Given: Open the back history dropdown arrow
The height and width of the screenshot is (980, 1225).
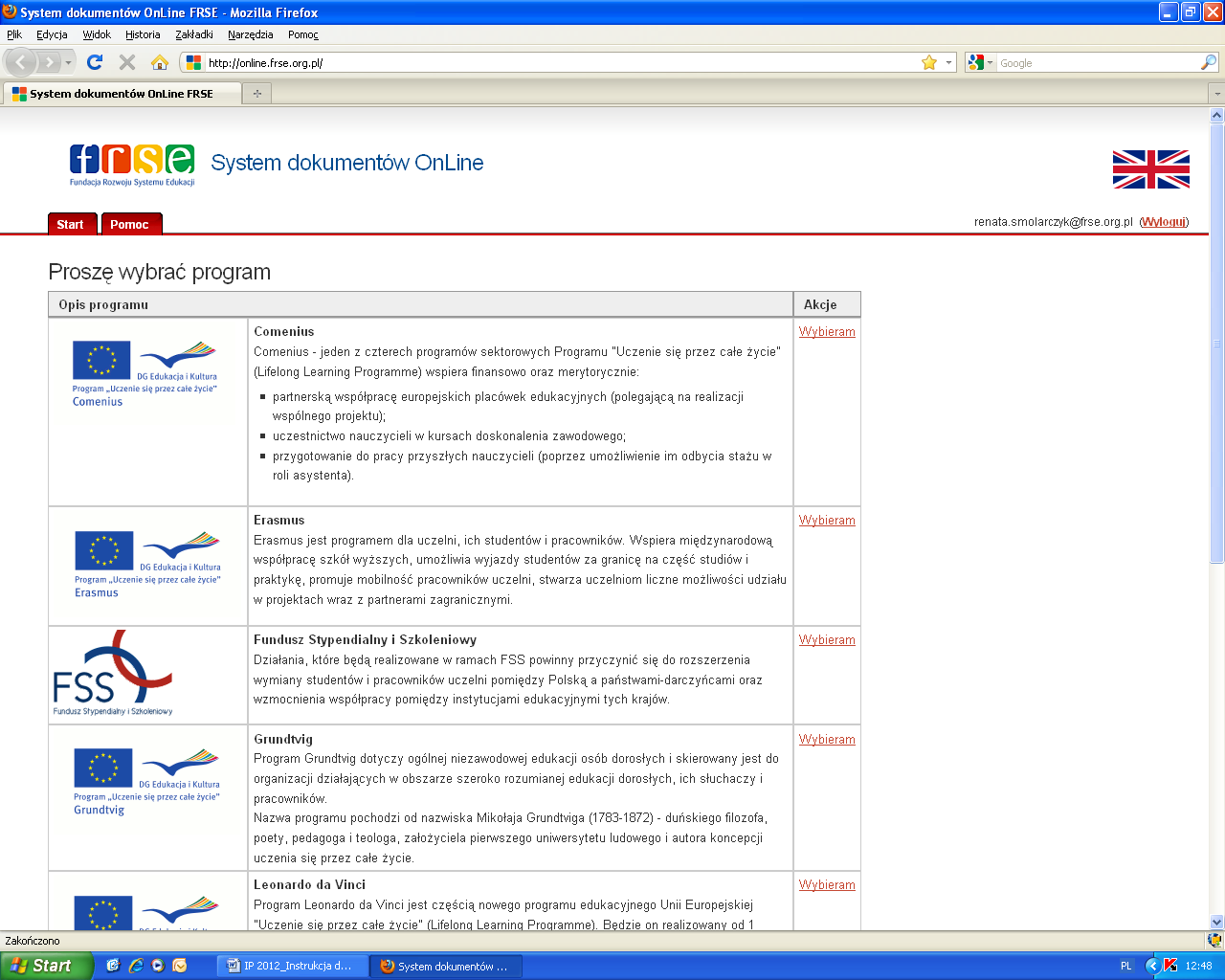Looking at the screenshot, I should 69,62.
